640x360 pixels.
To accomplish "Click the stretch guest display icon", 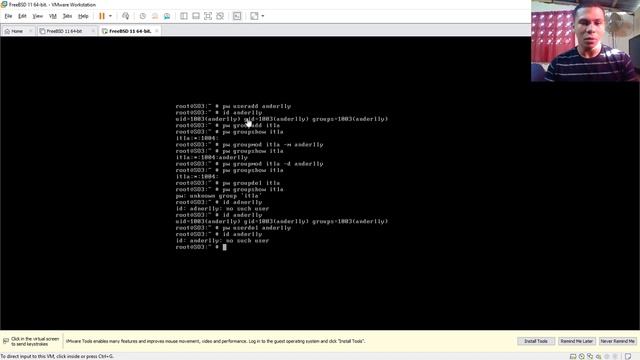I will click(254, 16).
